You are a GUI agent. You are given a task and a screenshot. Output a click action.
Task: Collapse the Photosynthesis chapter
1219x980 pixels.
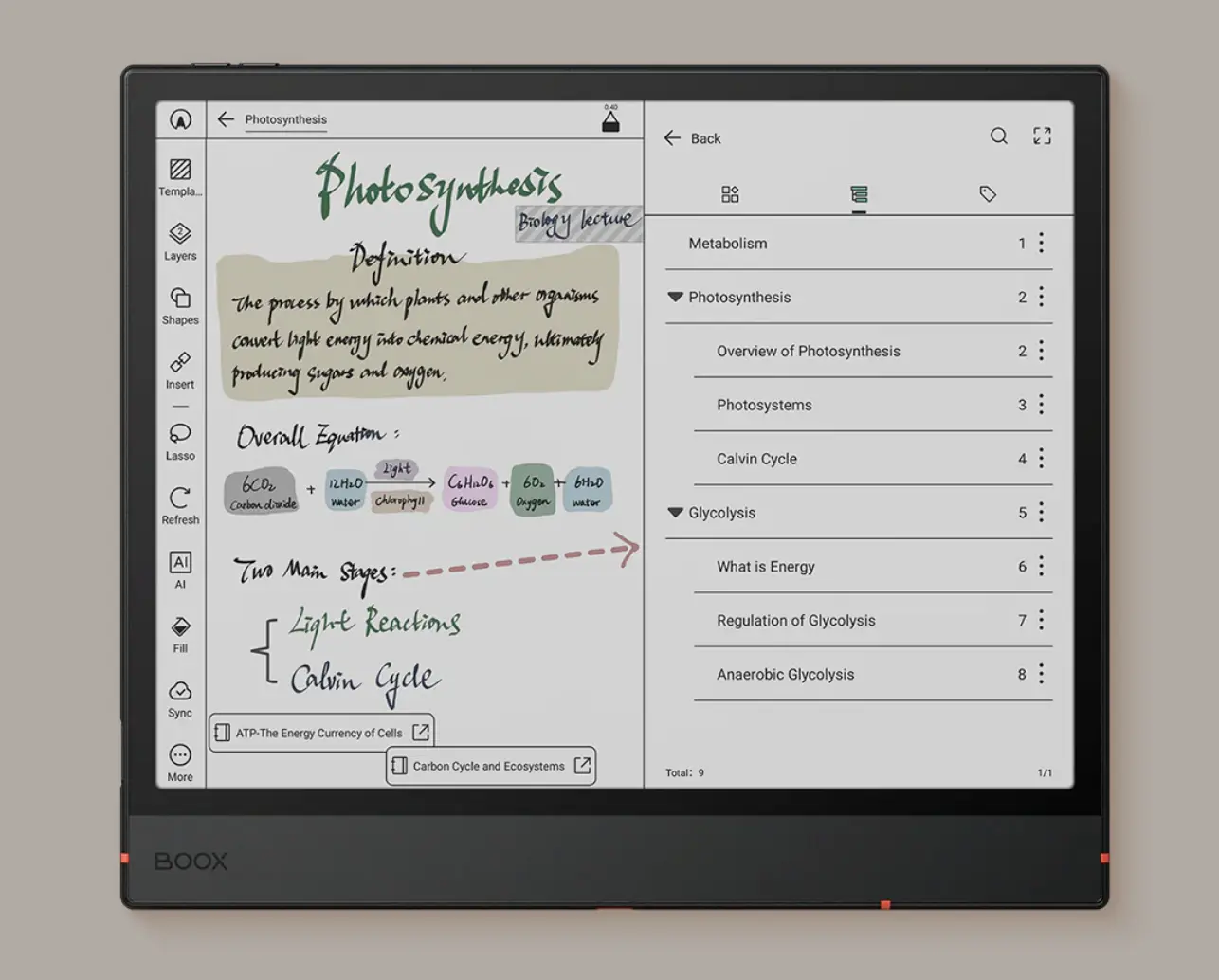pyautogui.click(x=675, y=298)
